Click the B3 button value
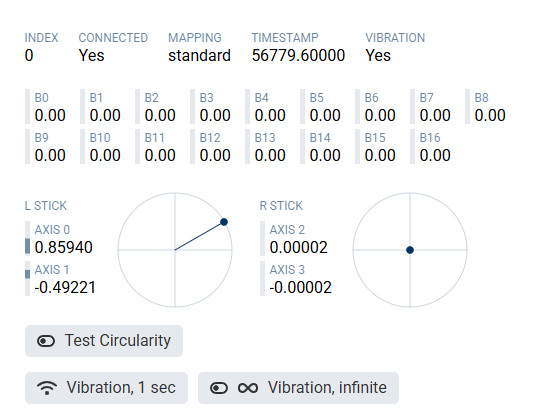 215,115
